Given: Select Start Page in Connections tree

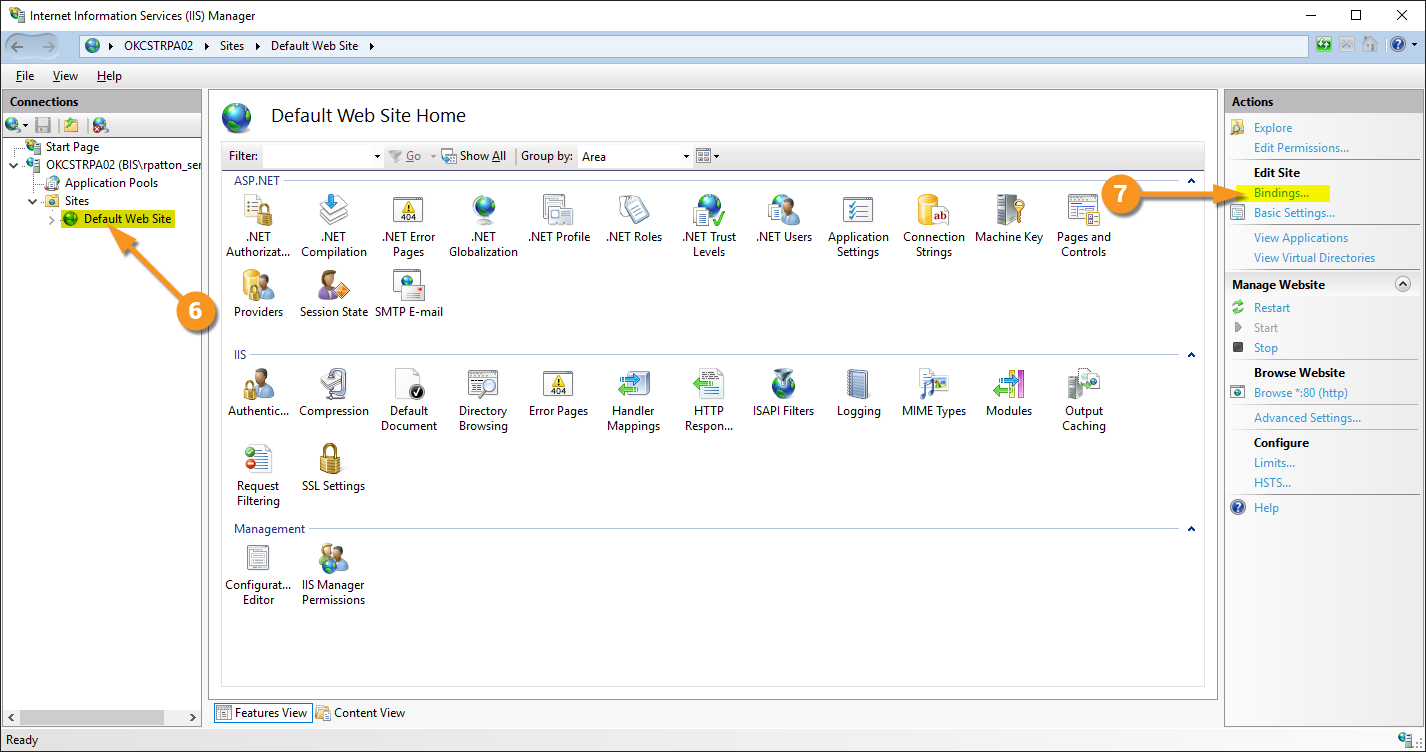Looking at the screenshot, I should tap(72, 147).
